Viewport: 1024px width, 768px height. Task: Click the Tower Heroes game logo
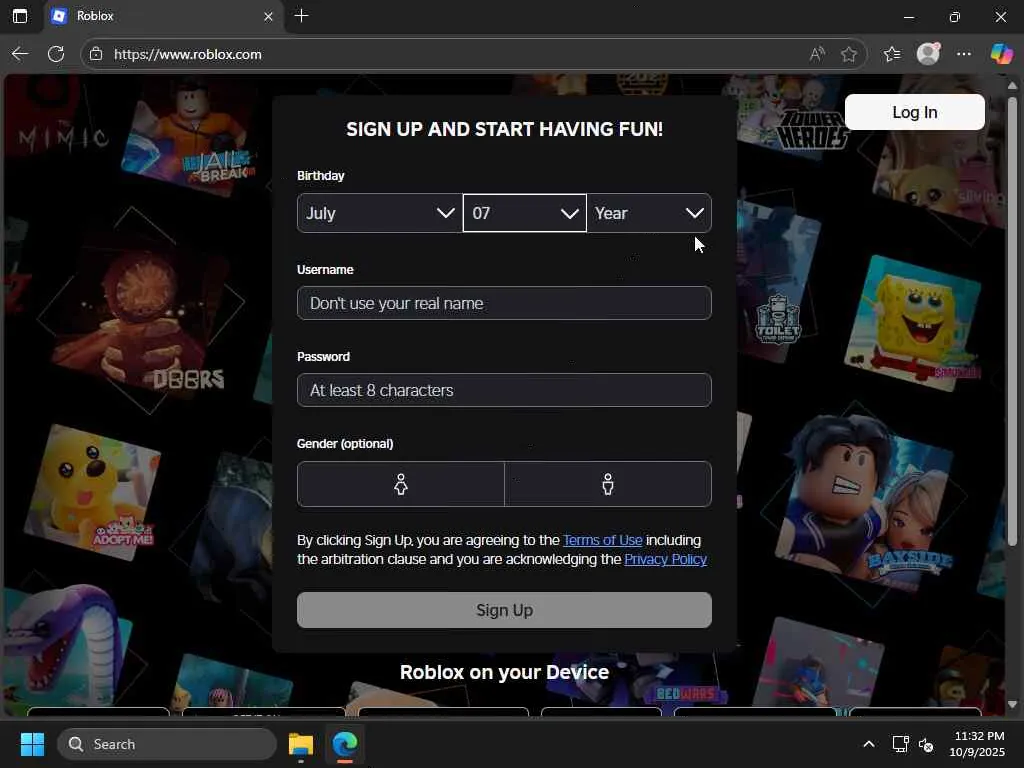(x=812, y=129)
